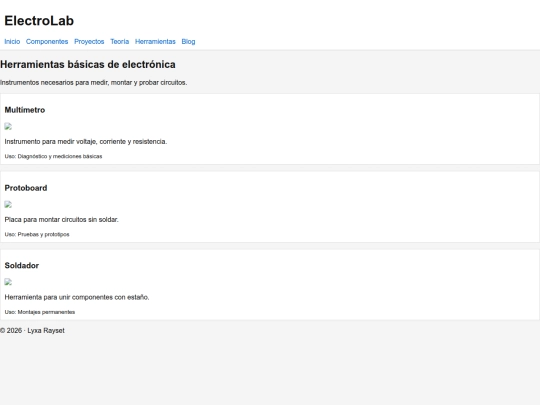
Task: Visit the Blog link
Action: 188,41
